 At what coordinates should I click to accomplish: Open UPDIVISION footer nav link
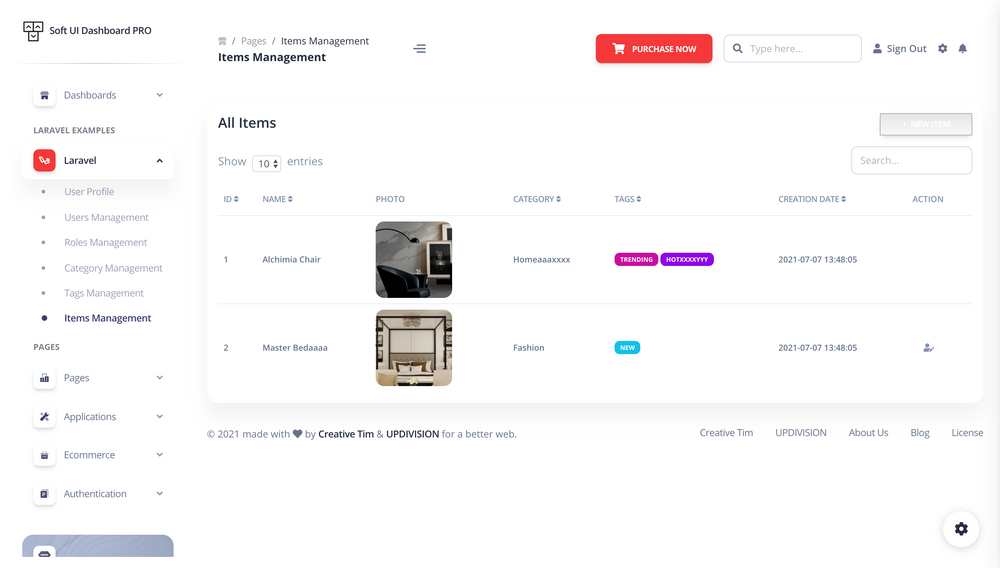[800, 433]
